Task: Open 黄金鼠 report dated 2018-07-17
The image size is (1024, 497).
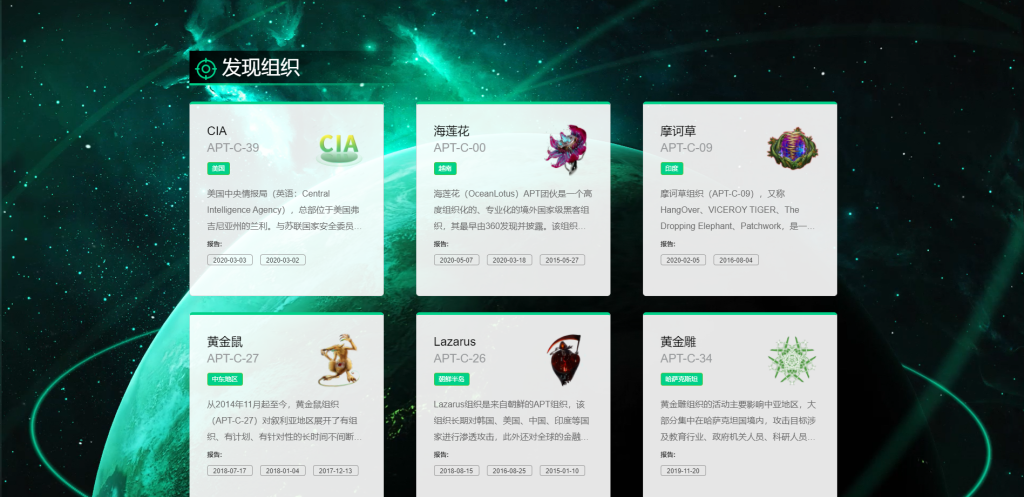Action: click(230, 470)
